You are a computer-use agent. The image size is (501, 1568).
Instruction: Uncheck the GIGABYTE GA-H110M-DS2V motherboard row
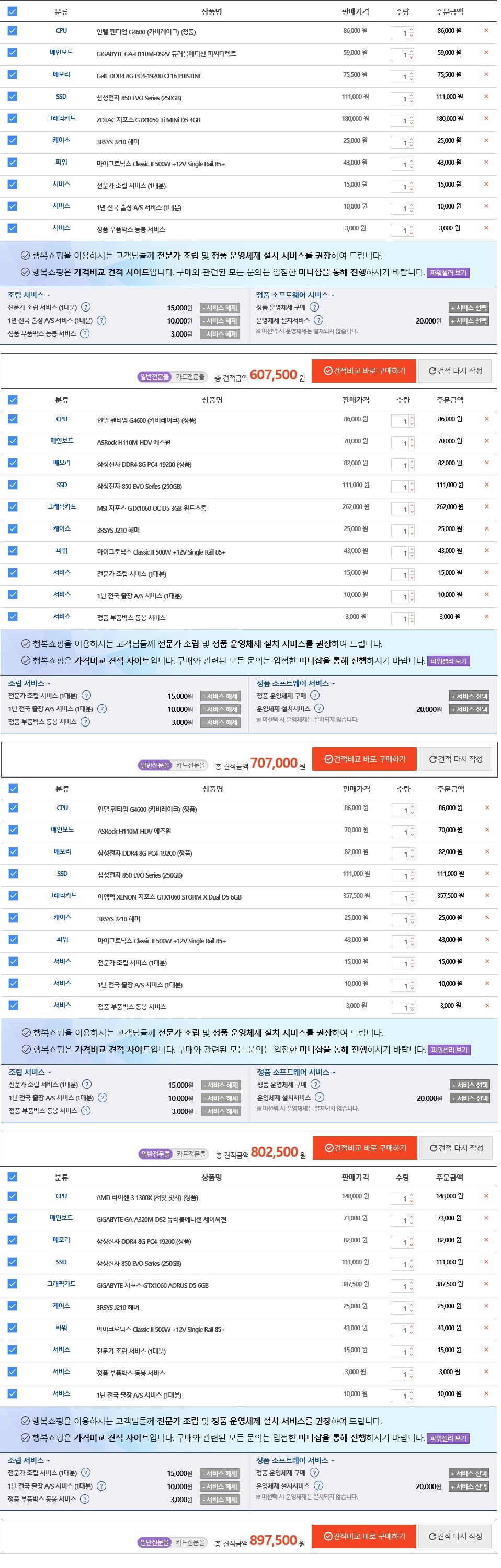tap(12, 52)
